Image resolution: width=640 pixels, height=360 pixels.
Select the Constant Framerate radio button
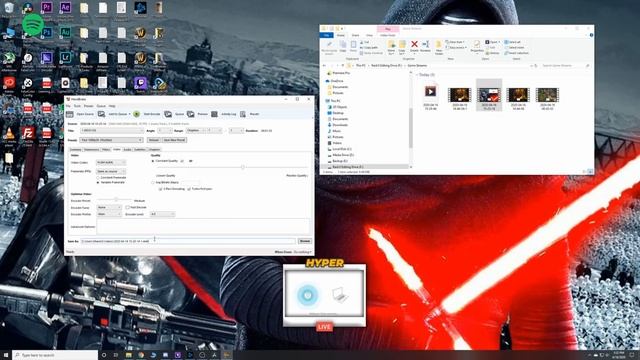coord(98,178)
